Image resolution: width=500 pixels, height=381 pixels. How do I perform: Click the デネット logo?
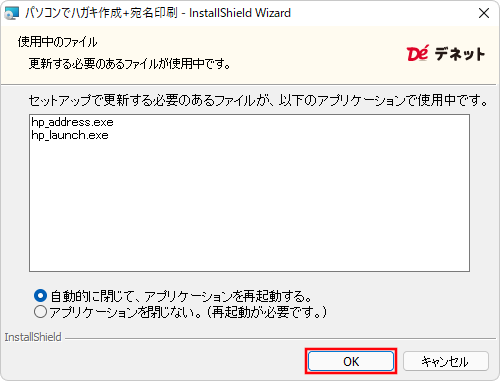pyautogui.click(x=445, y=54)
